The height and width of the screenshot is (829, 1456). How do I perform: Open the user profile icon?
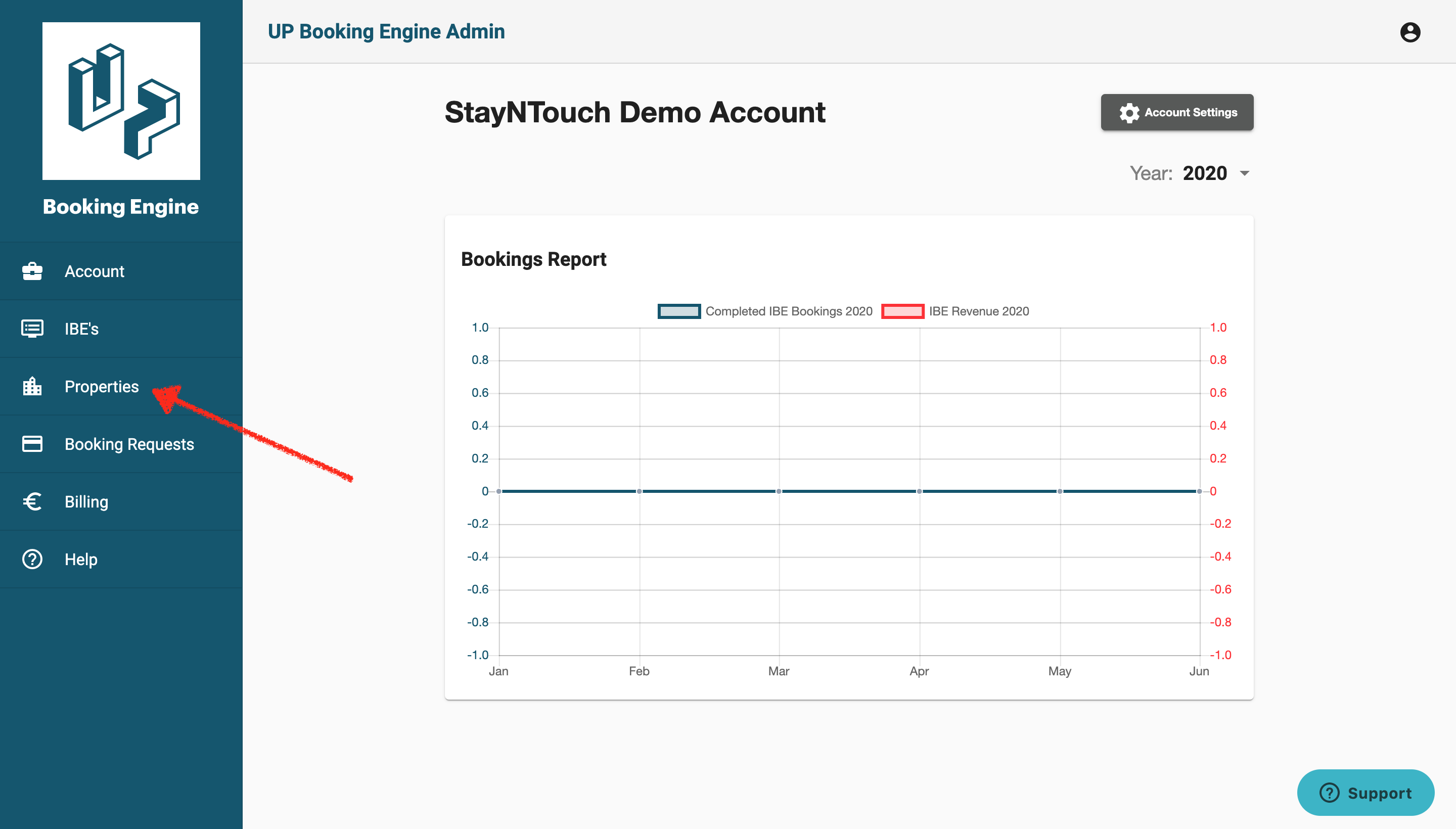tap(1410, 32)
